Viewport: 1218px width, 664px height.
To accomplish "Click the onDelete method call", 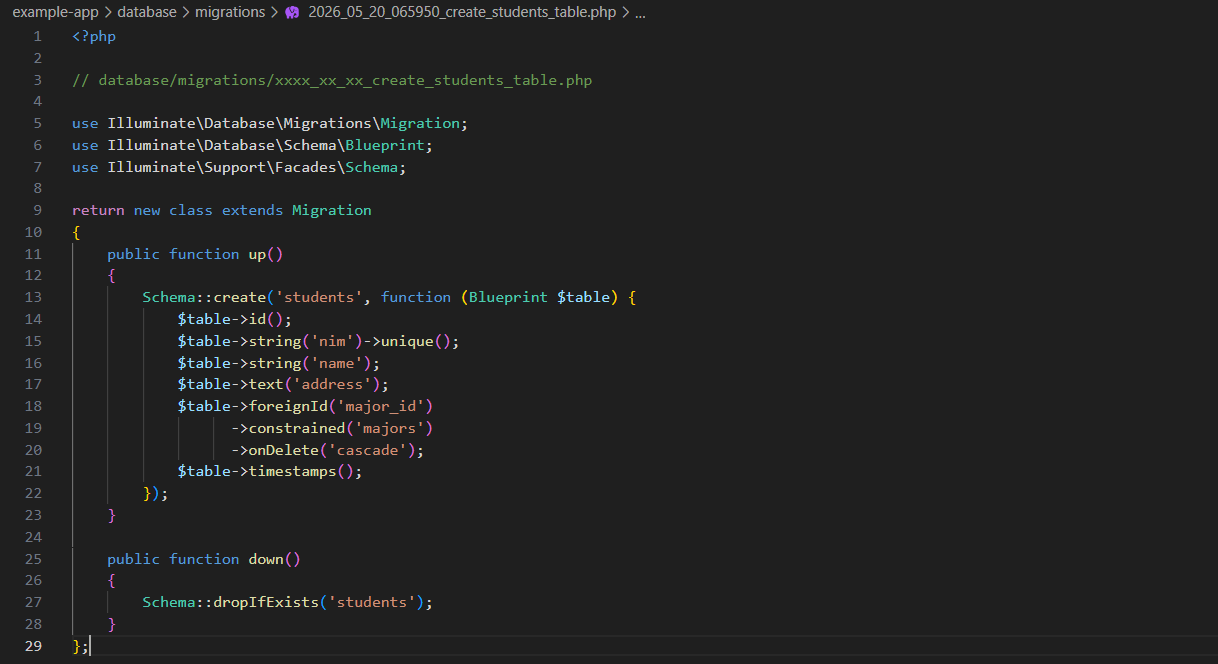I will point(284,450).
